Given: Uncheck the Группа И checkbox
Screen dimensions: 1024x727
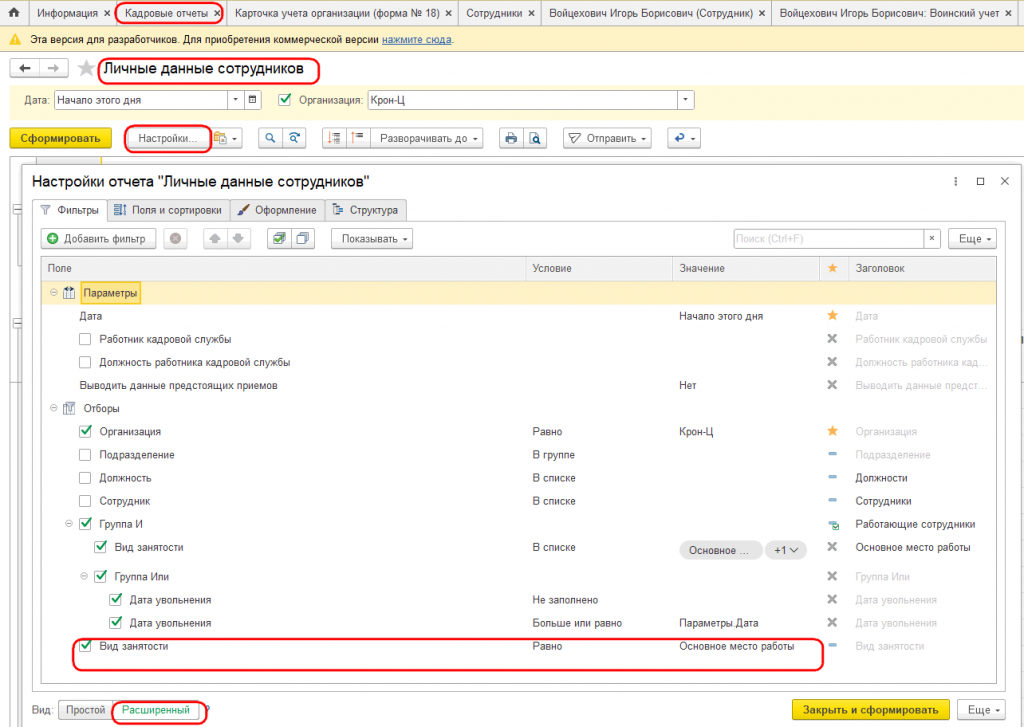Looking at the screenshot, I should click(85, 524).
